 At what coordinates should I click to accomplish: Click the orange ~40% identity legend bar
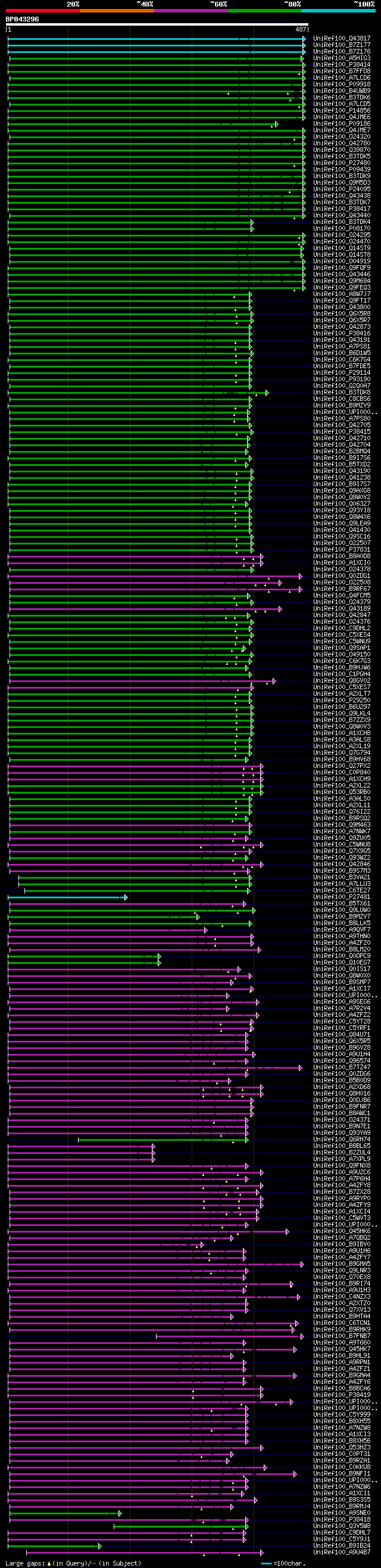[117, 10]
